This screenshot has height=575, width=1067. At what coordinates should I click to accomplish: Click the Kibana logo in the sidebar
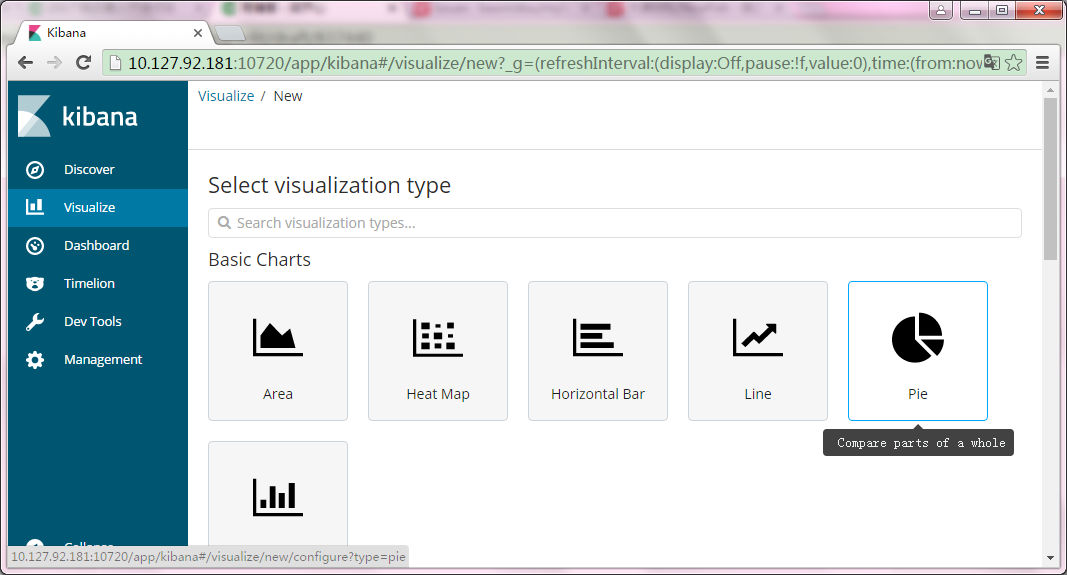tap(78, 116)
